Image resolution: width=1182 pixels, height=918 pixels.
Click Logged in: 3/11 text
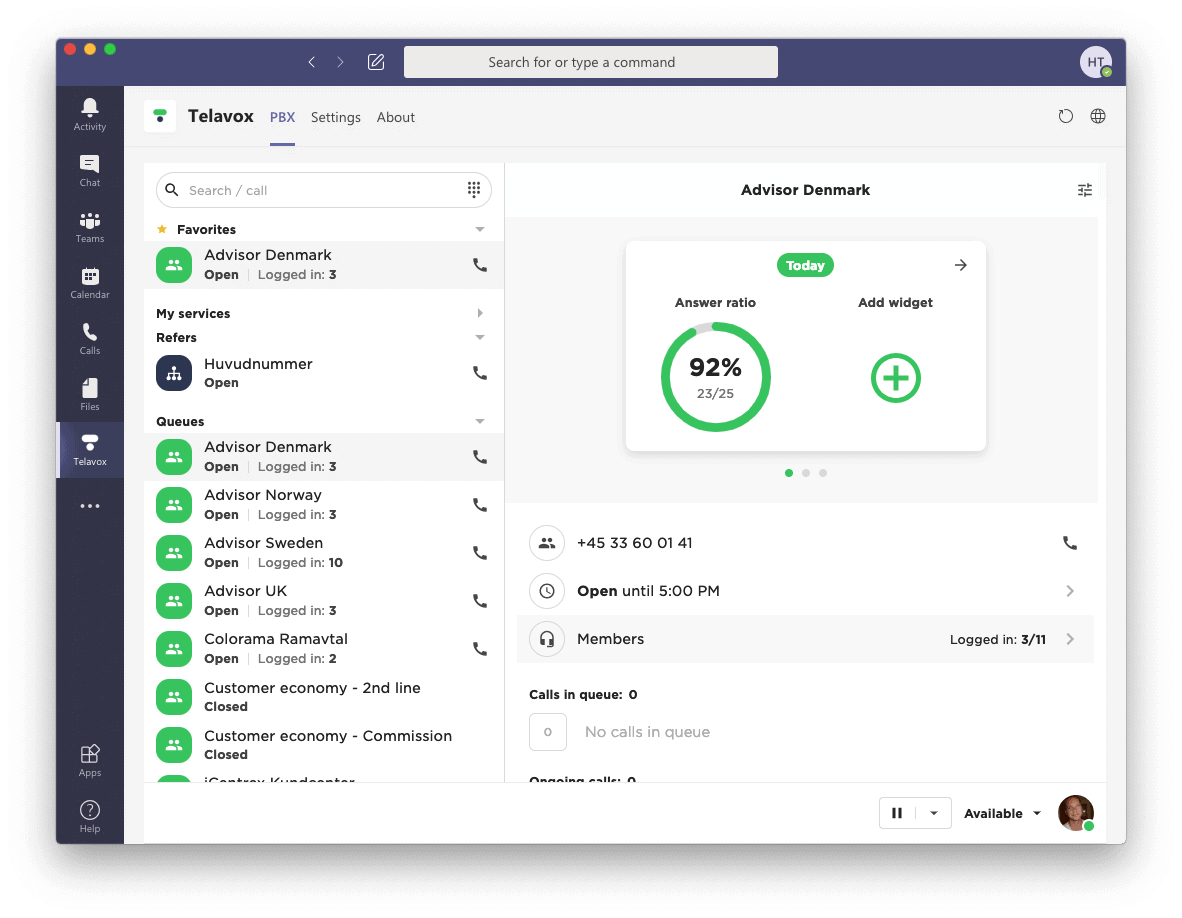pos(997,639)
